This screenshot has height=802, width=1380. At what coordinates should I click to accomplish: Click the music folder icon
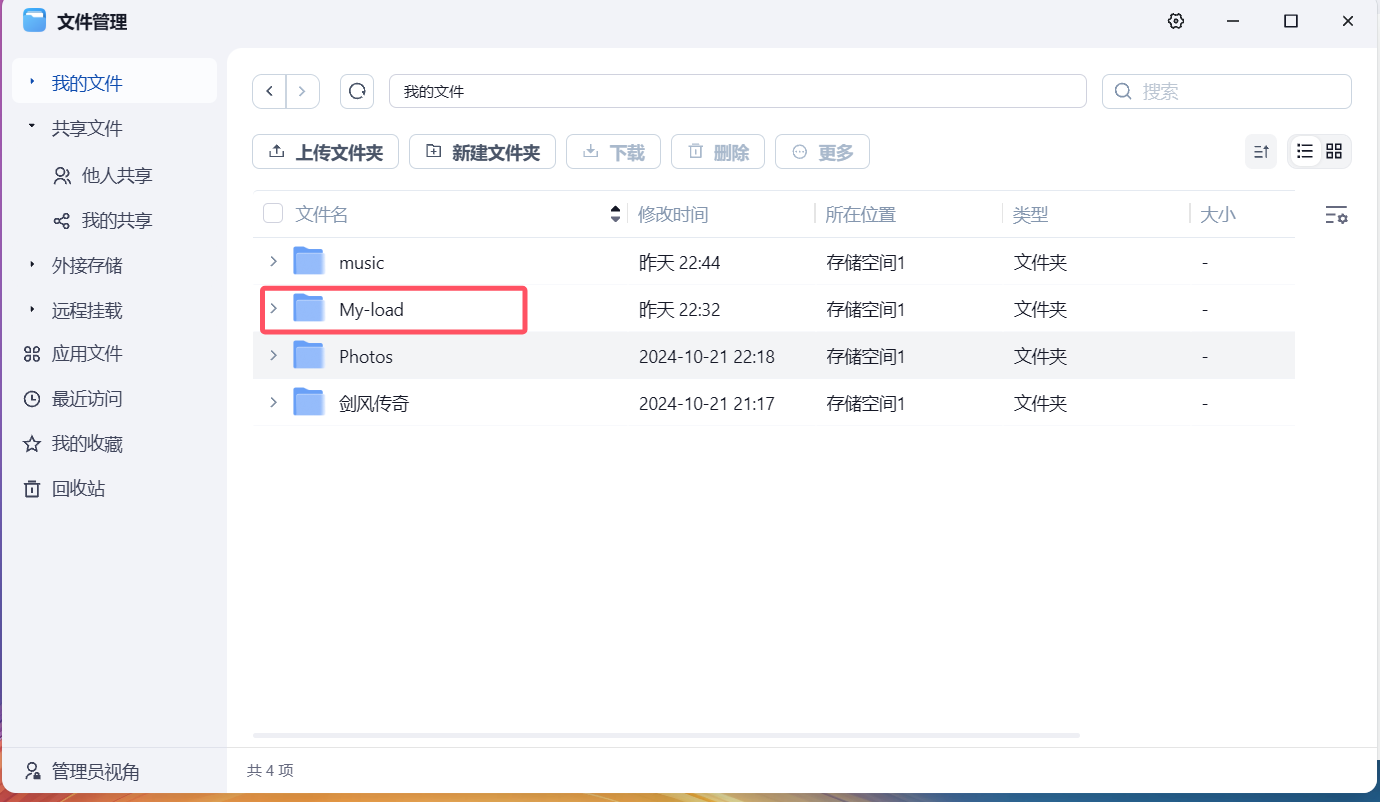coord(309,261)
